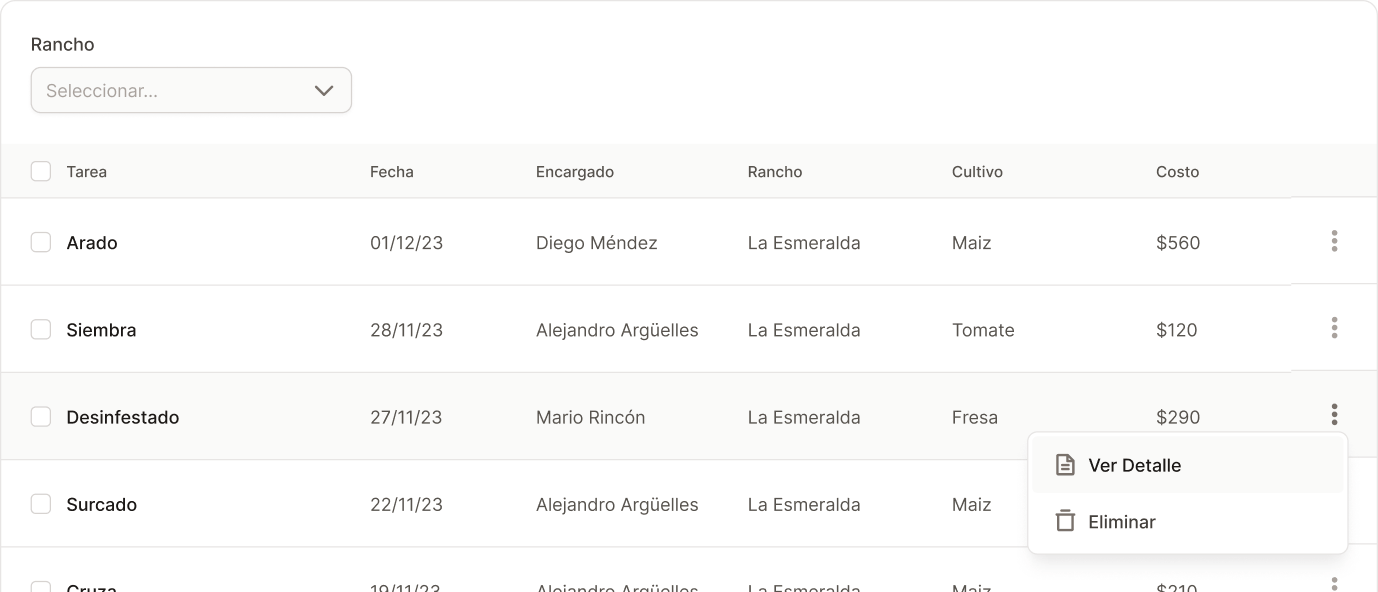Check the Arado task checkbox
The width and height of the screenshot is (1378, 592).
pos(41,242)
